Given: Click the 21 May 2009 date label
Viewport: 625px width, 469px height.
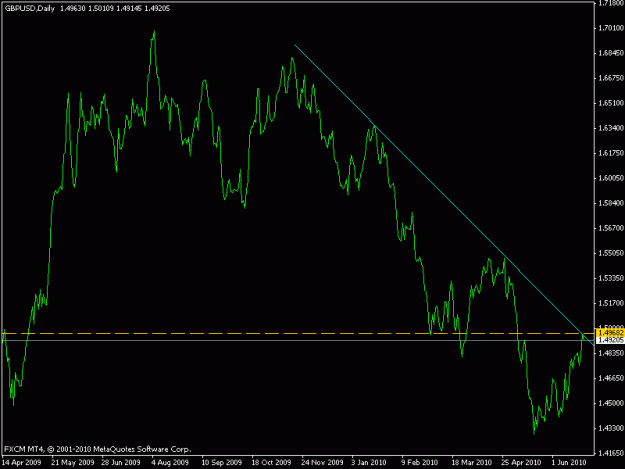Looking at the screenshot, I should tap(73, 463).
